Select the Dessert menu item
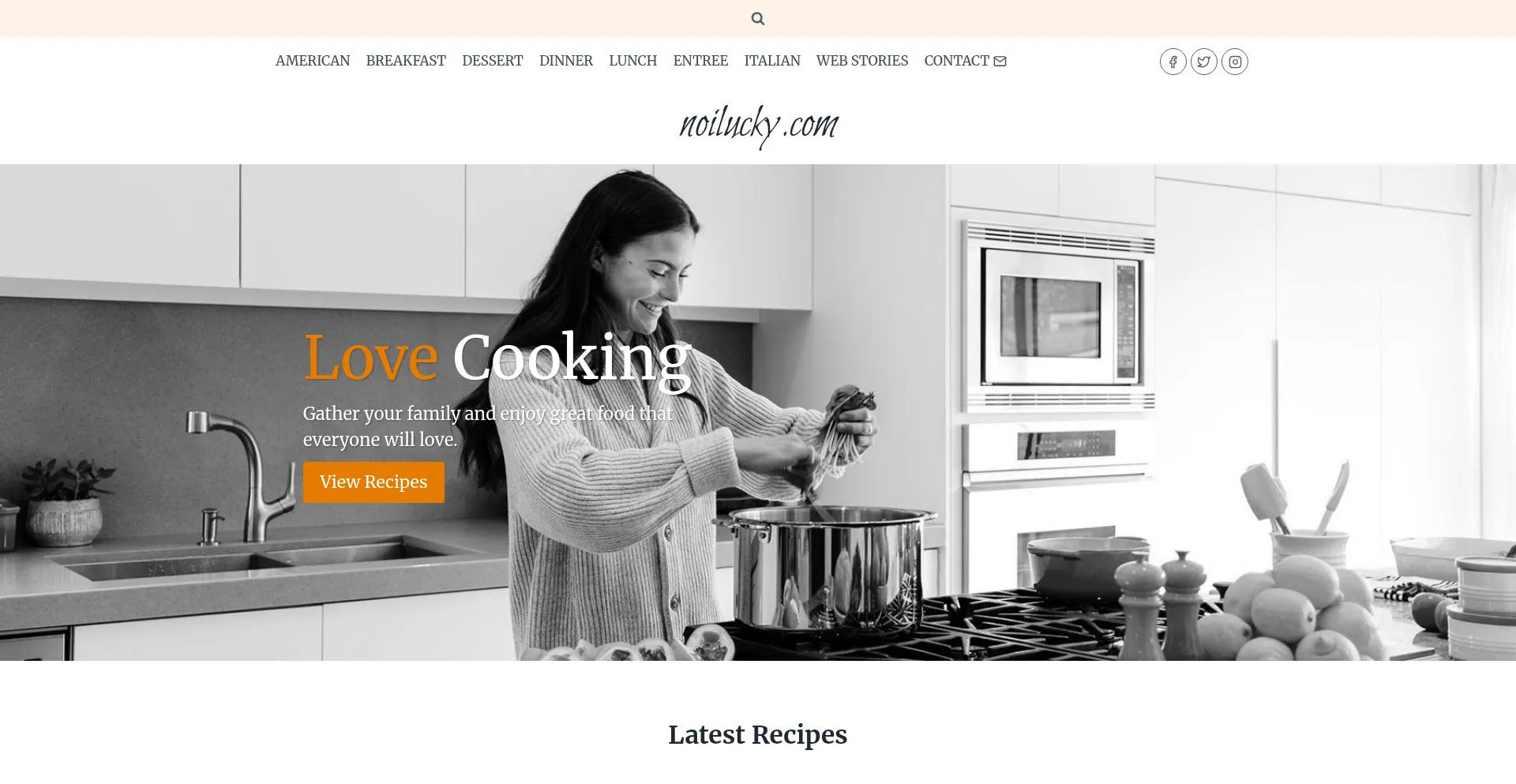Screen dimensions: 1516x784 coord(493,61)
